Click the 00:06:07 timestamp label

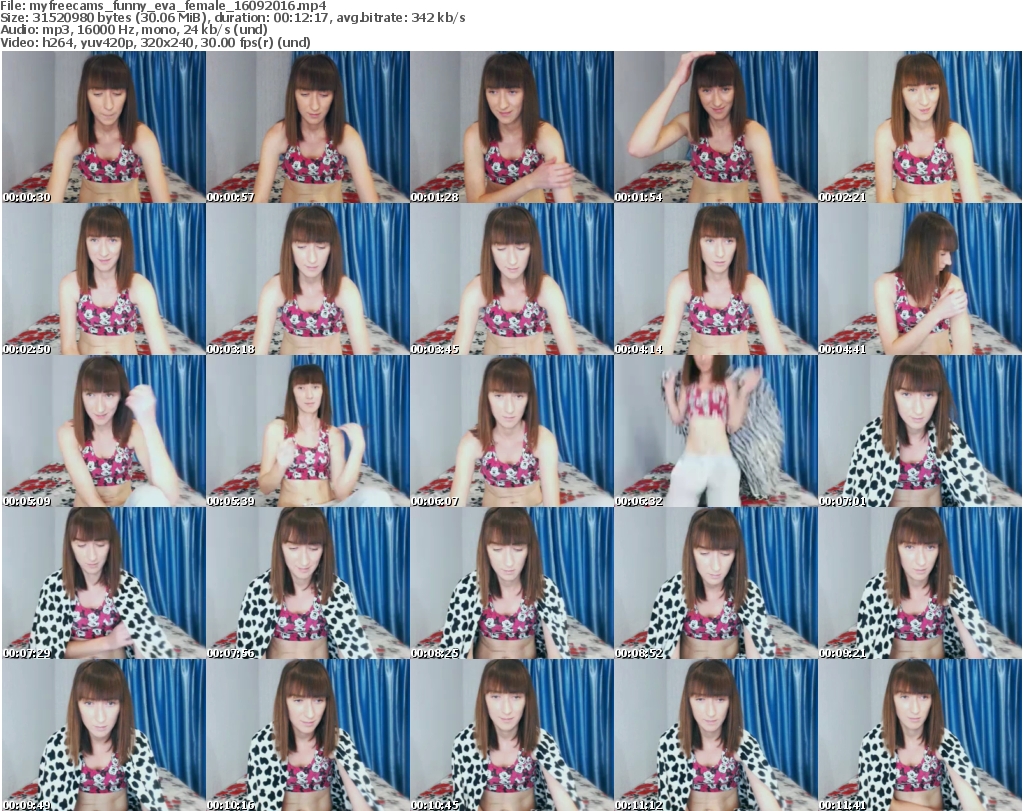pyautogui.click(x=435, y=501)
